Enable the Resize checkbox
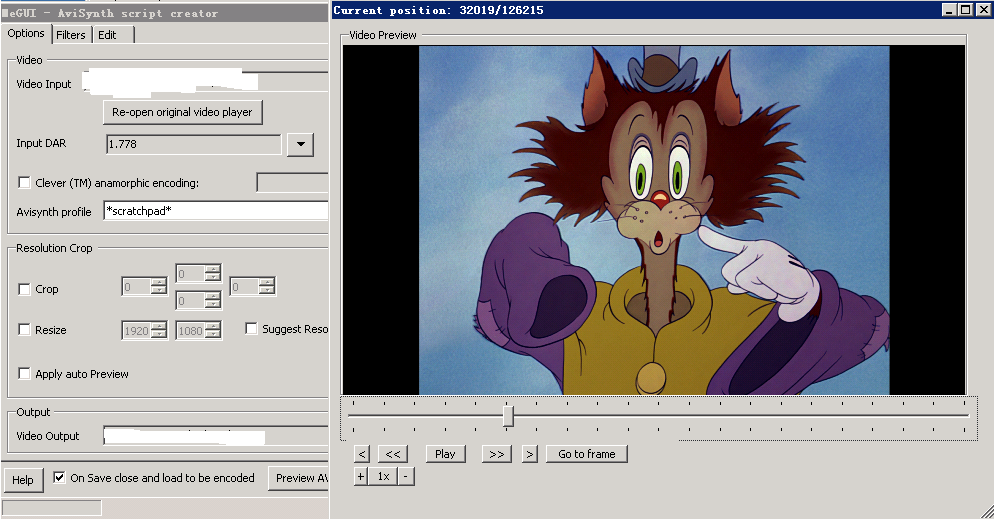 coord(24,330)
